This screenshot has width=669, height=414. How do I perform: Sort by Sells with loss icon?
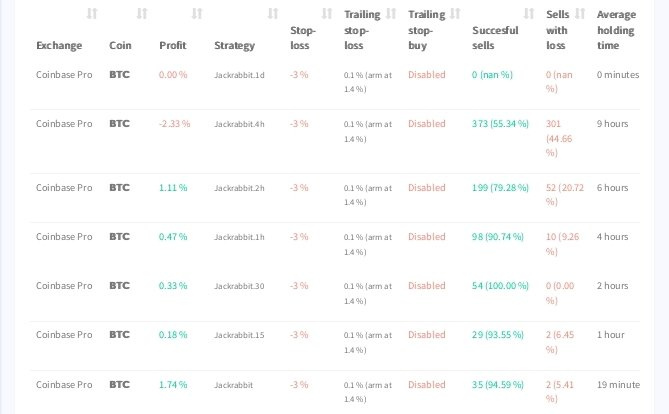click(580, 14)
